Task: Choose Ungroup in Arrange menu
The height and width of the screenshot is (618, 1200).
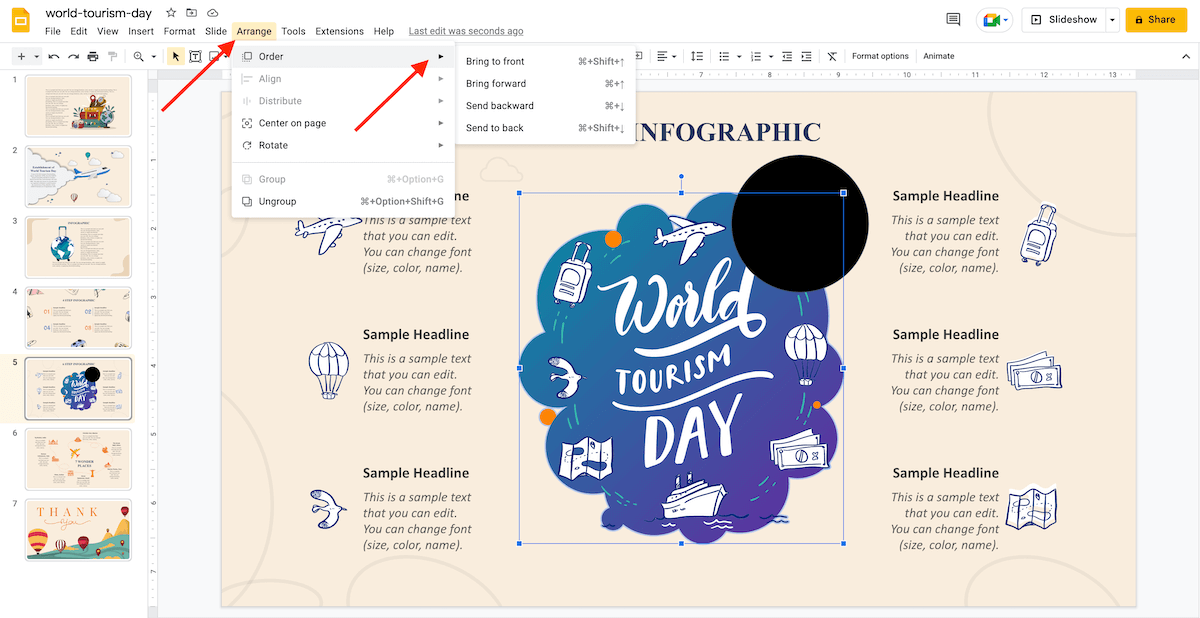Action: click(343, 201)
